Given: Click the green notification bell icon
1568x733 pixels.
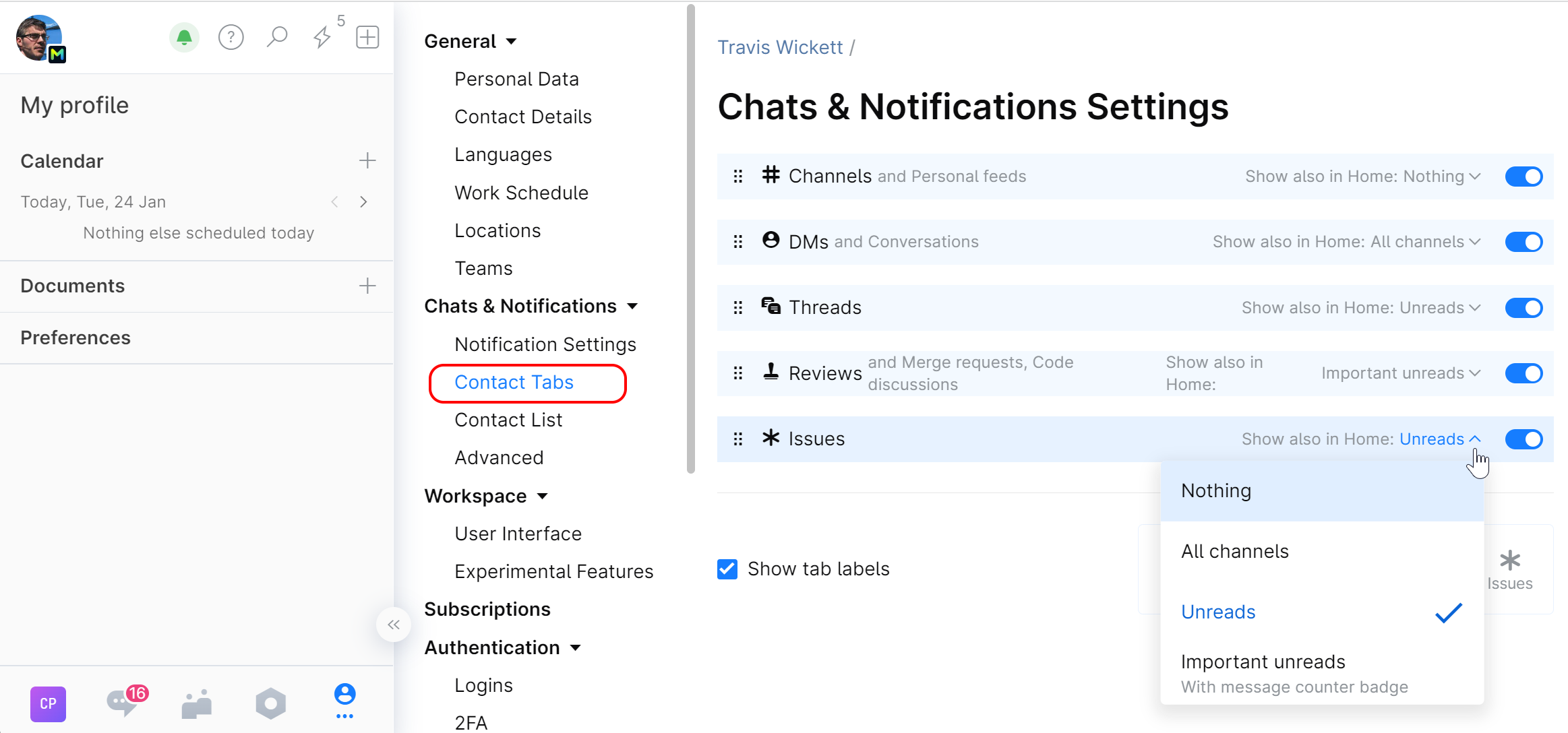Looking at the screenshot, I should click(x=184, y=37).
